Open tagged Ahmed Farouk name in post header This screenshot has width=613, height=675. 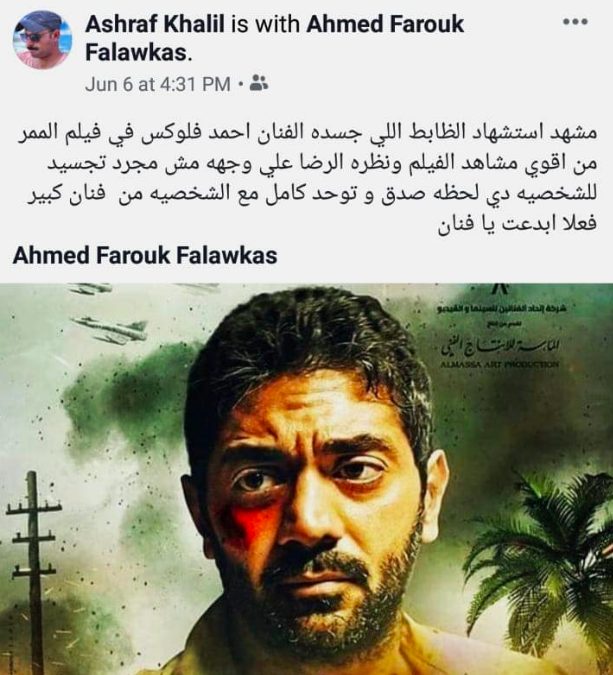tap(275, 38)
